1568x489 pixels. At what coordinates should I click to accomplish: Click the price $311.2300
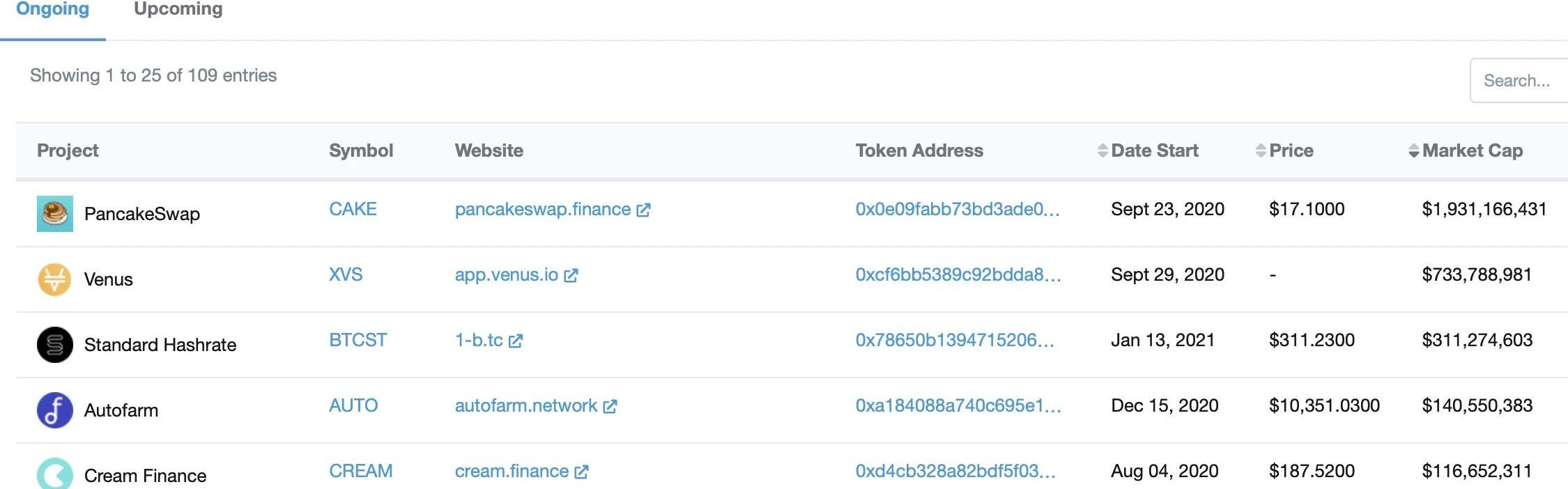point(1312,340)
